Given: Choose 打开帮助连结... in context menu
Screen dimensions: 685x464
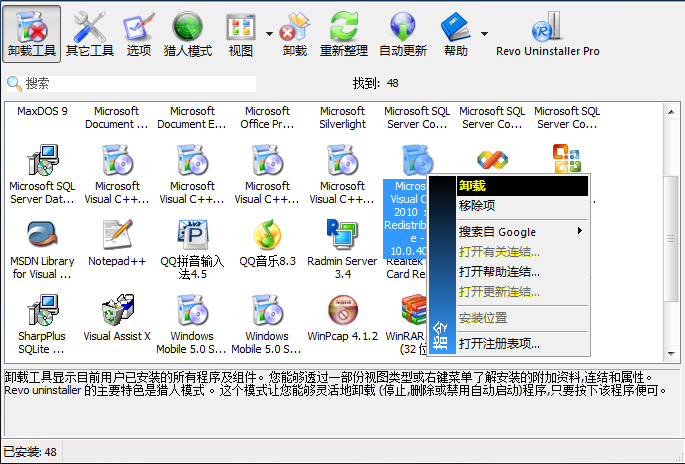Looking at the screenshot, I should (522, 272).
